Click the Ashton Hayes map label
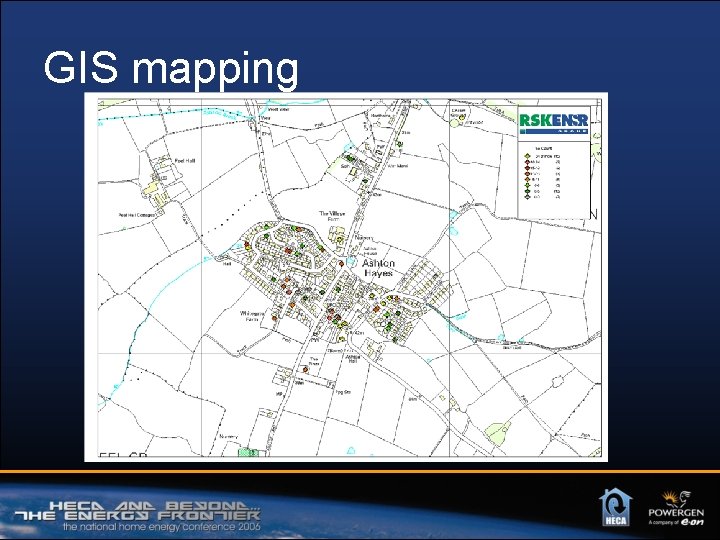This screenshot has height=540, width=720. pyautogui.click(x=378, y=268)
